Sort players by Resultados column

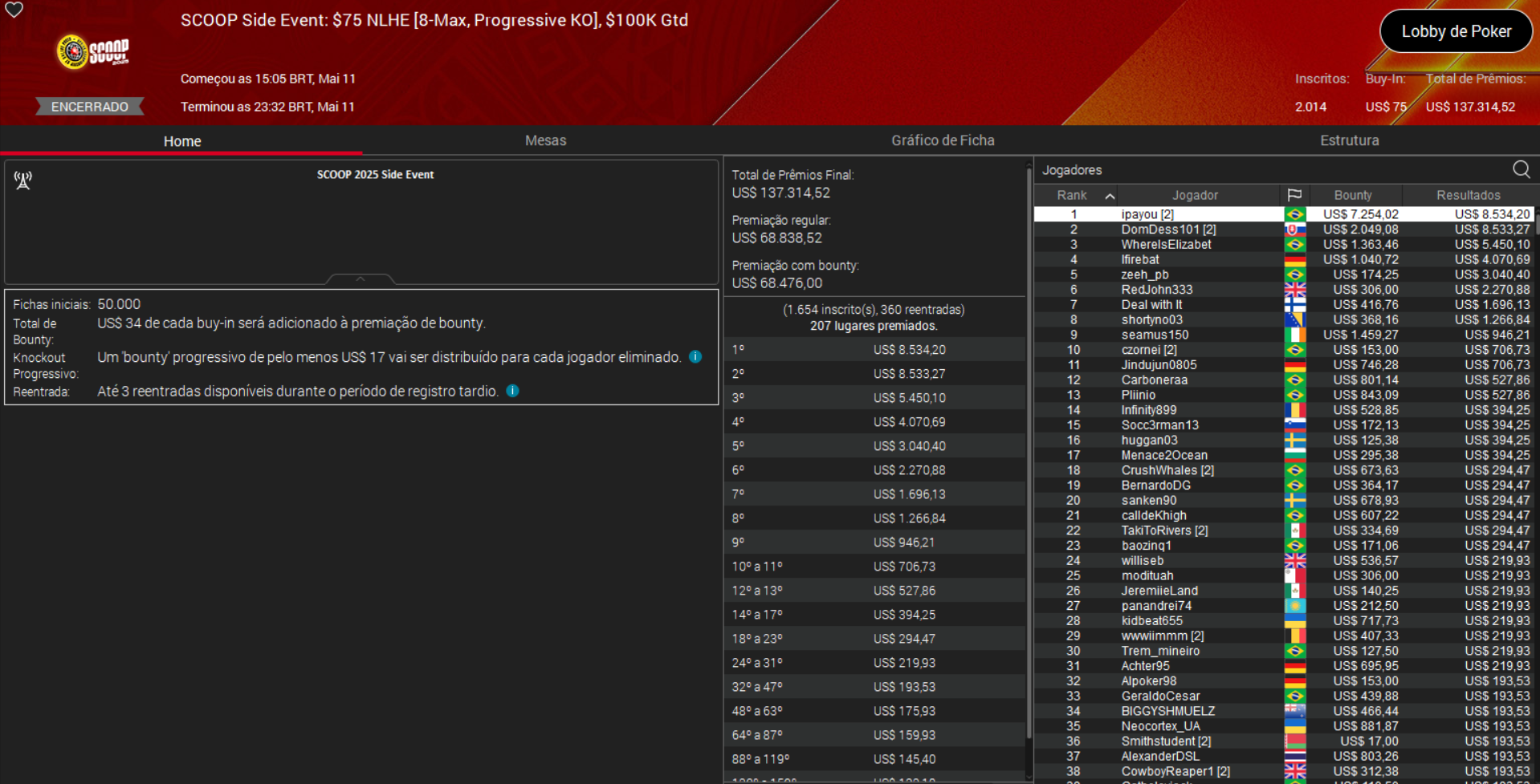(1468, 195)
